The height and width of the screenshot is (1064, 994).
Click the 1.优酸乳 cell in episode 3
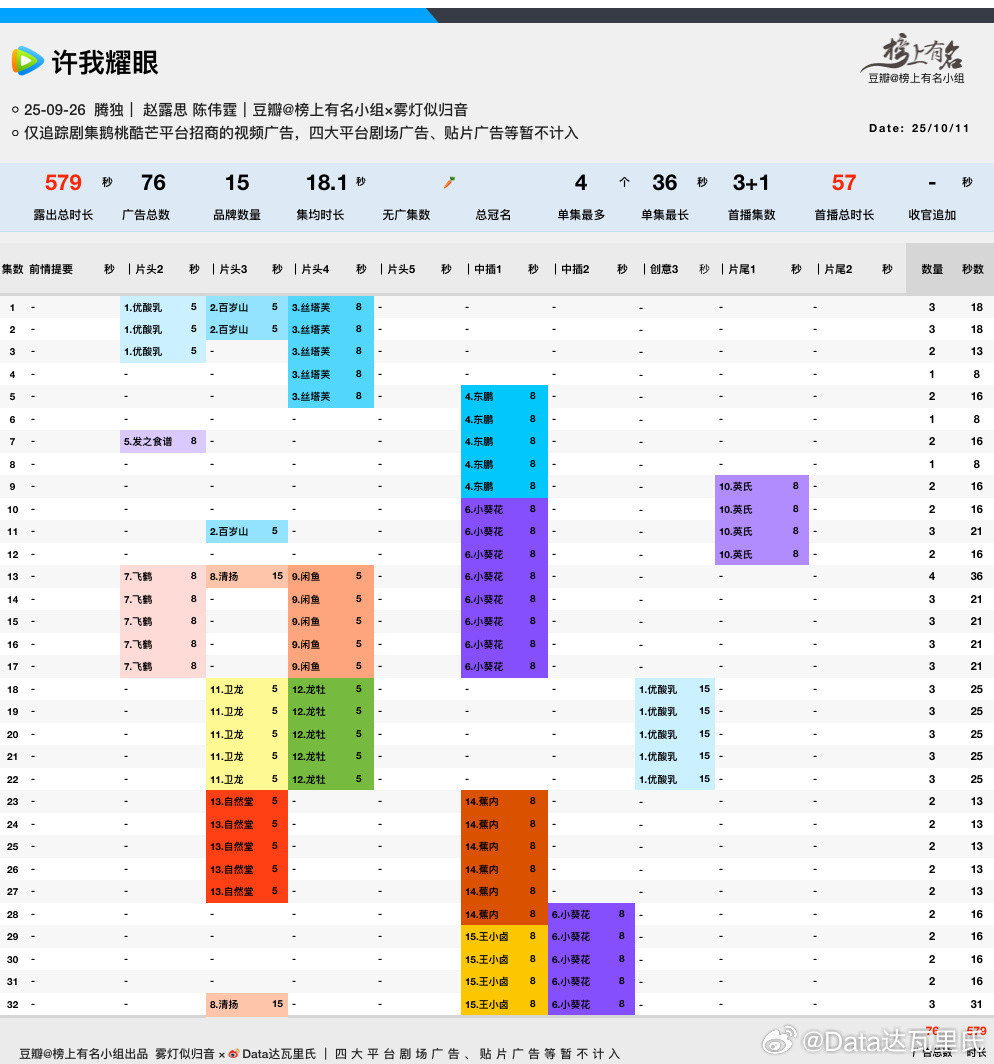pyautogui.click(x=163, y=352)
